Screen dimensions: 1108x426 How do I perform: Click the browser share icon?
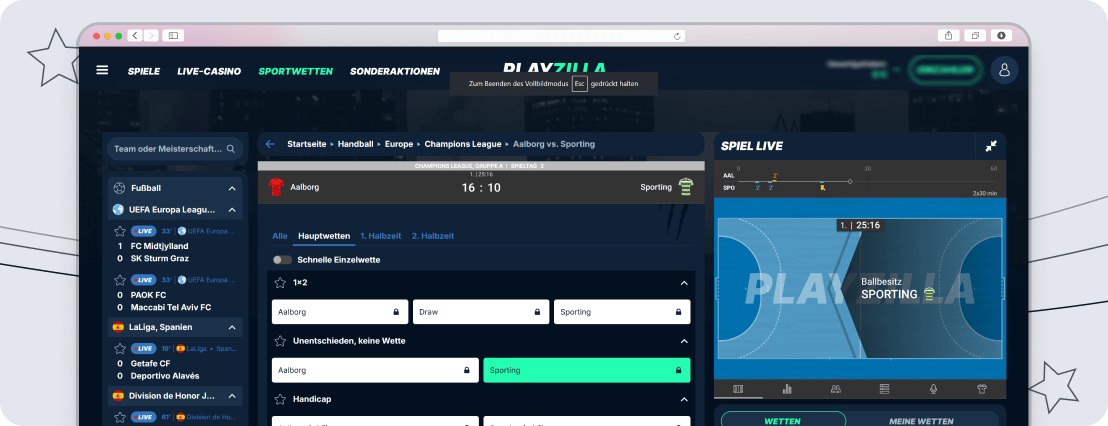[x=948, y=35]
